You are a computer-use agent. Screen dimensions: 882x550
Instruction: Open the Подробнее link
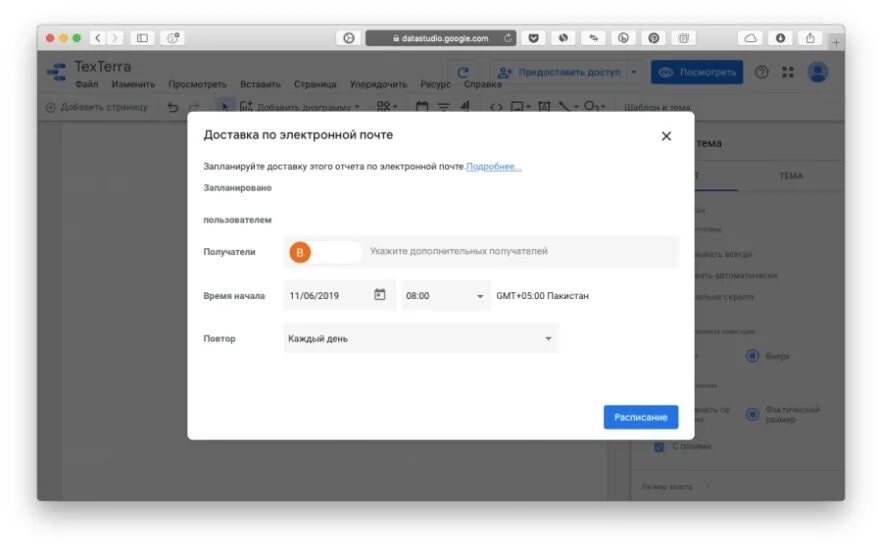[493, 166]
